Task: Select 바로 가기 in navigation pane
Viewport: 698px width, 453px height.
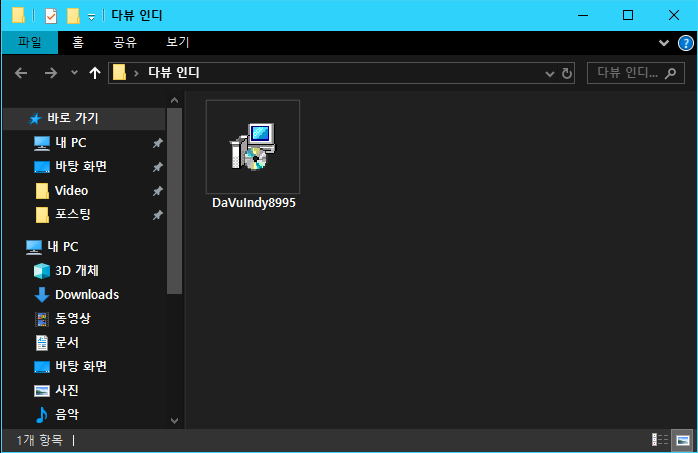Action: point(84,118)
